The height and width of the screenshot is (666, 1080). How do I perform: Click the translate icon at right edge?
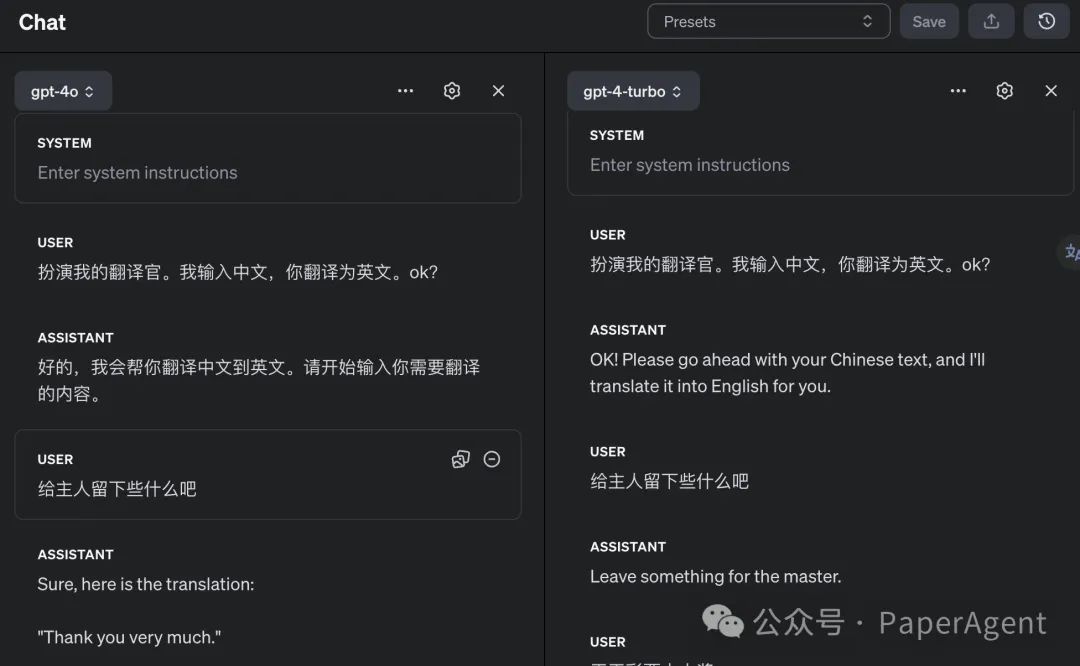click(x=1071, y=251)
